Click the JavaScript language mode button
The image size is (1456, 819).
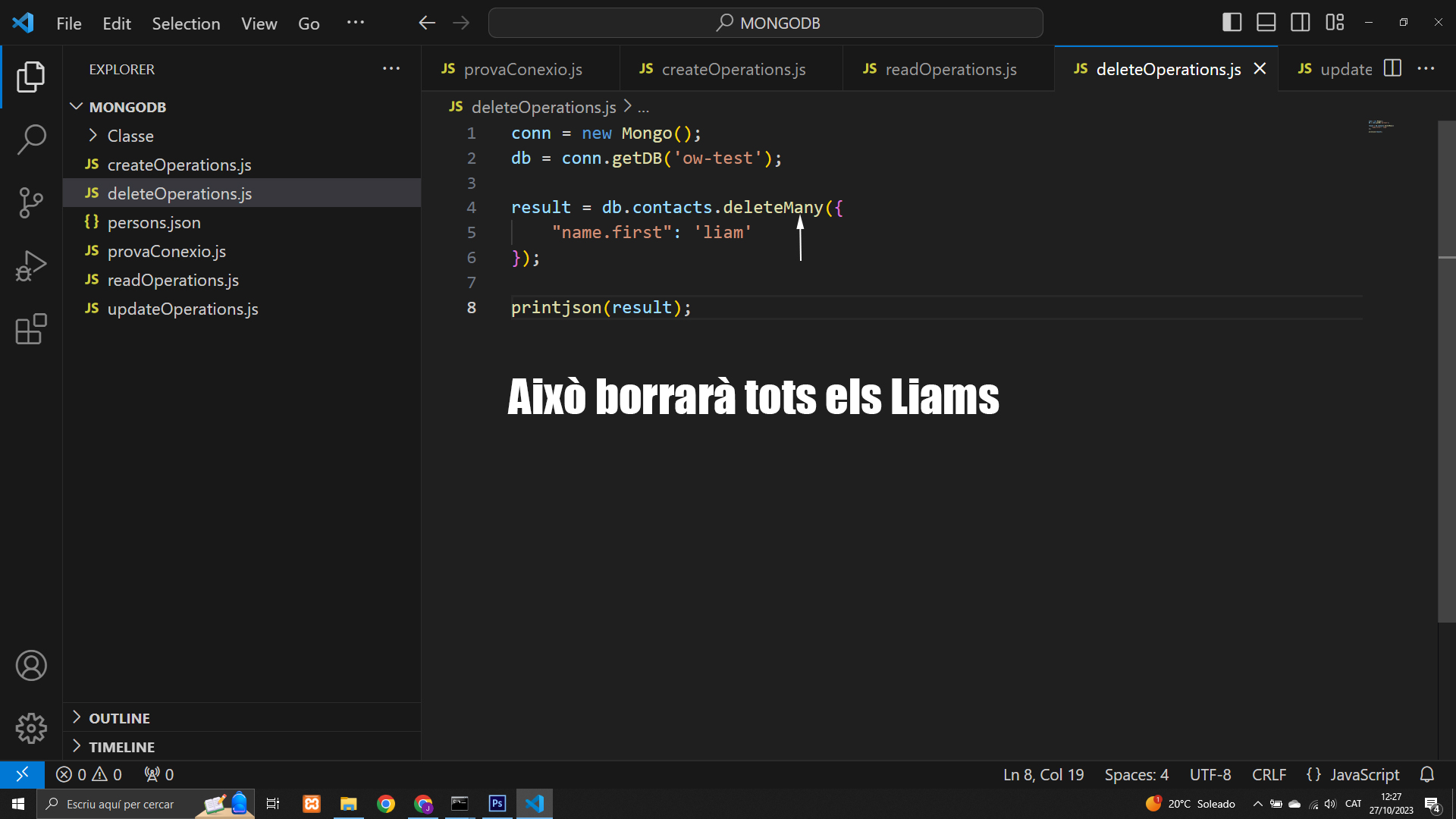1353,774
